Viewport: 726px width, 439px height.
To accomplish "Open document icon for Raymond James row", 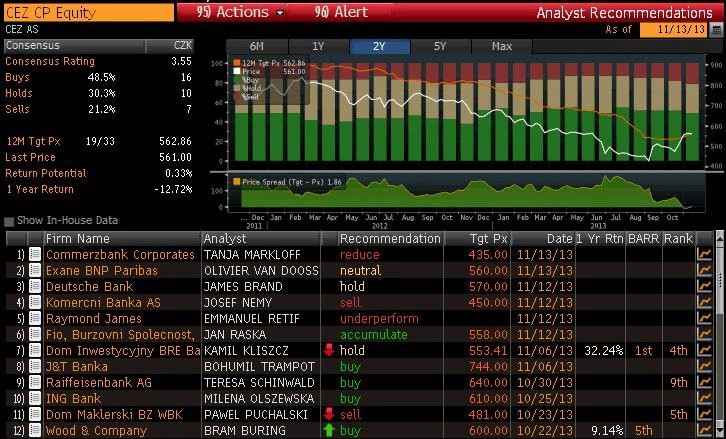I will (35, 319).
